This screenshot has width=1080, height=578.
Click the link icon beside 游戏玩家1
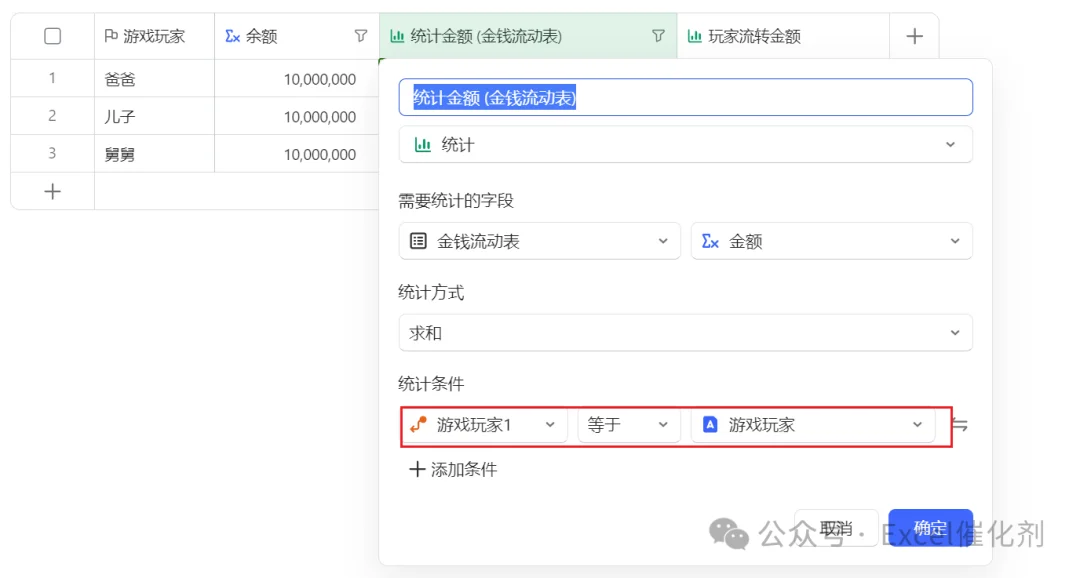(x=418, y=425)
